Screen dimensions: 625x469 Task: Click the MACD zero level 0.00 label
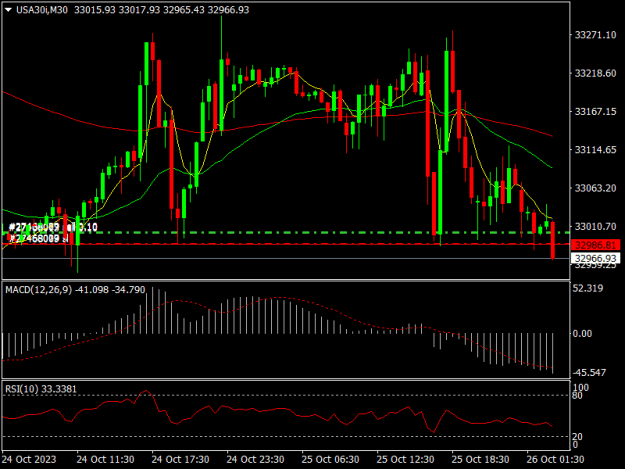click(x=582, y=334)
